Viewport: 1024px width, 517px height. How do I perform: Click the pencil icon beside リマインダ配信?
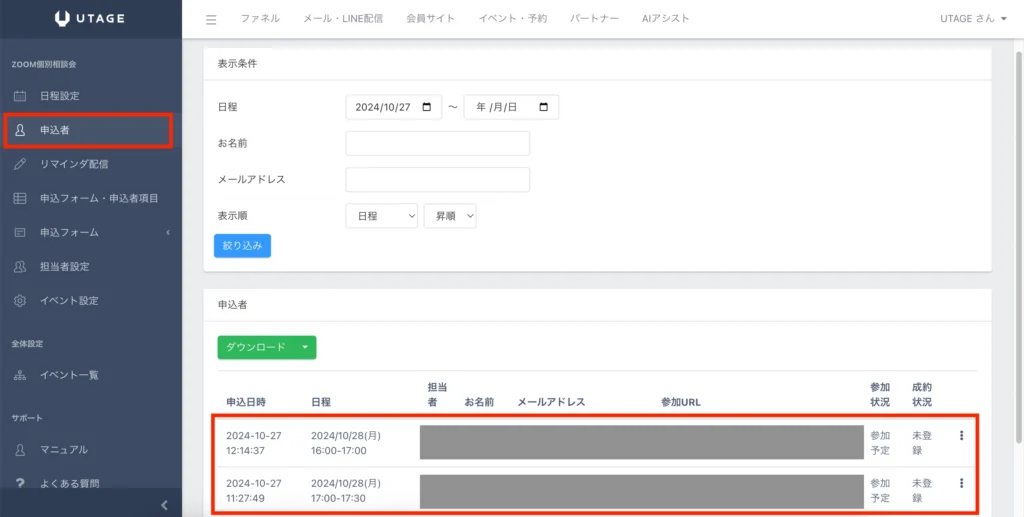pos(20,164)
